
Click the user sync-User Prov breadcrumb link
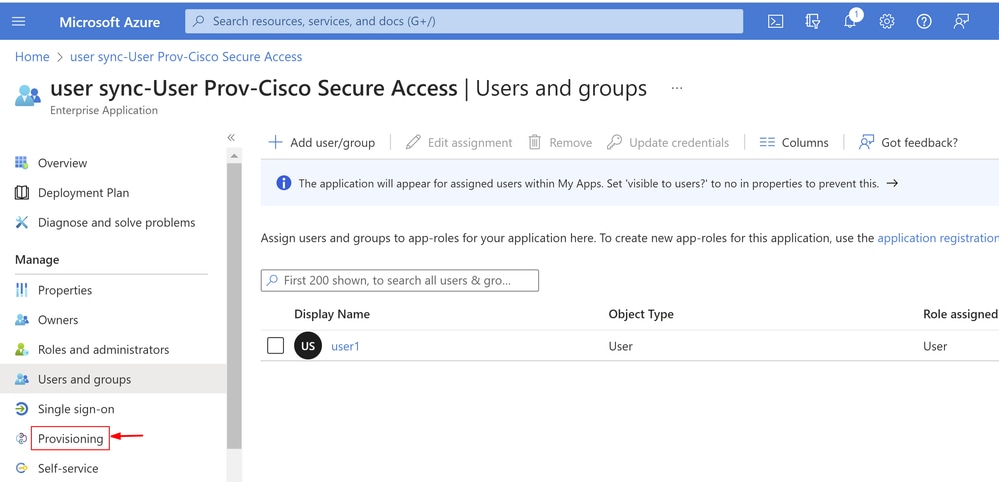[x=186, y=57]
